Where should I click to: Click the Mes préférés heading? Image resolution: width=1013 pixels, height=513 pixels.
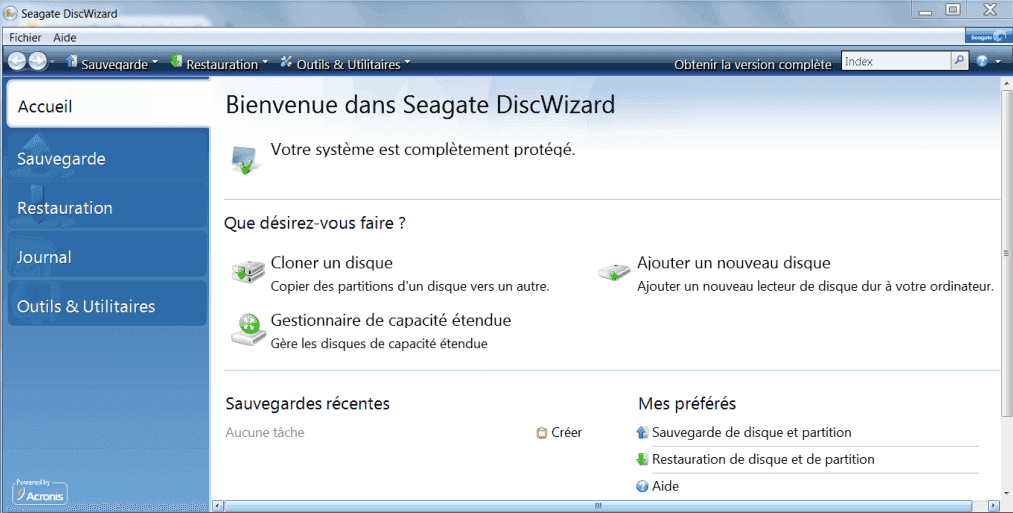687,404
